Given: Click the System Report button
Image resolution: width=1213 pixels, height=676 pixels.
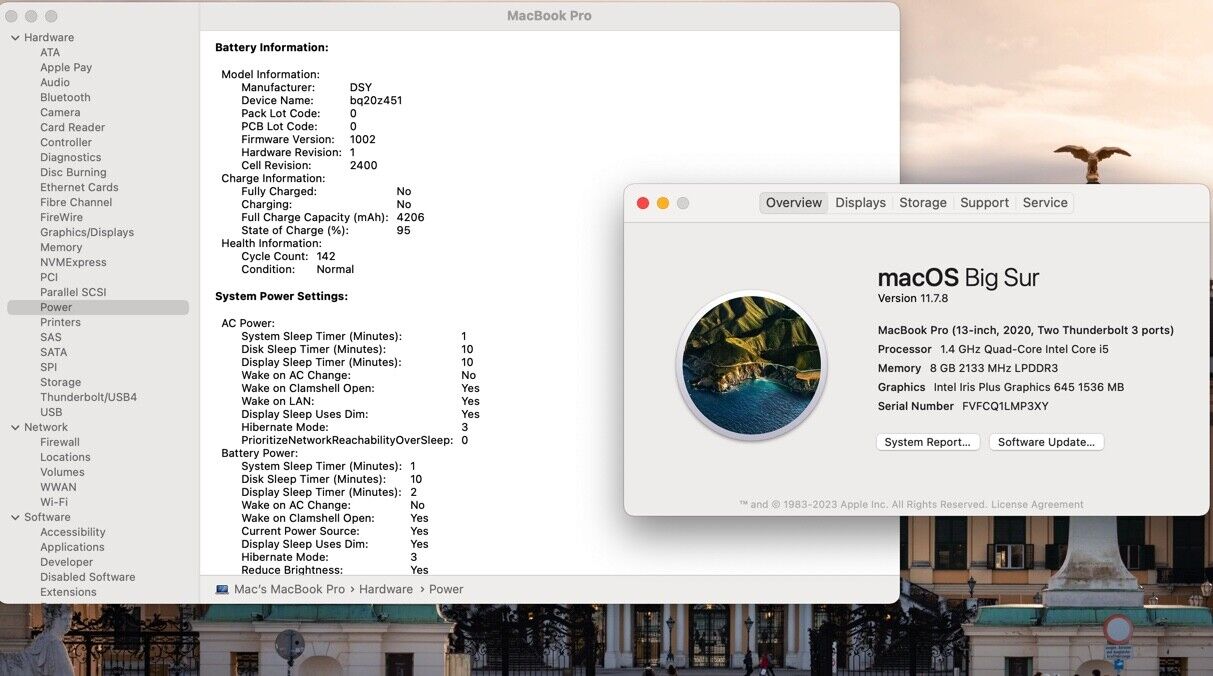Looking at the screenshot, I should [x=927, y=442].
